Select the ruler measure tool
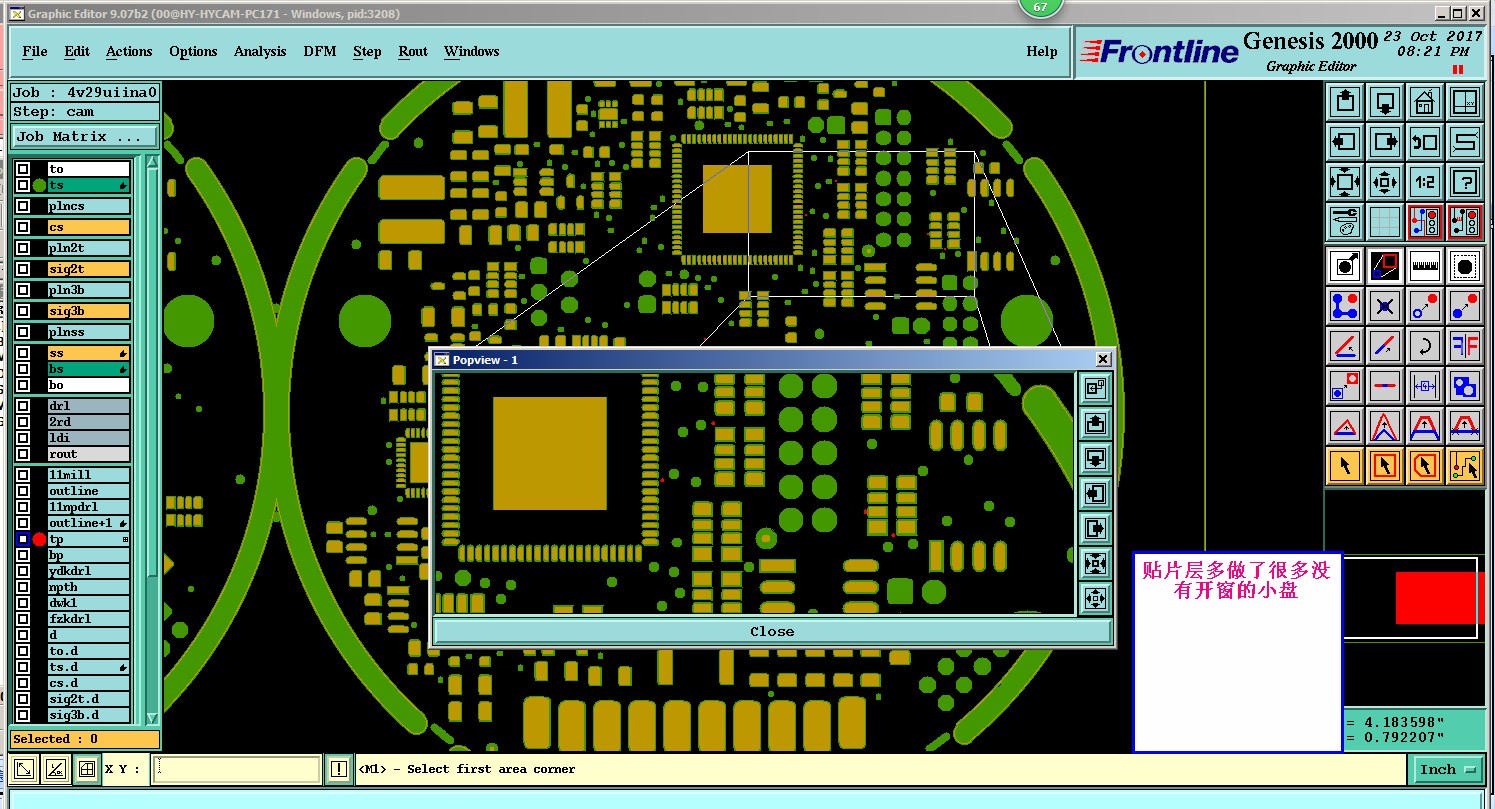1495x809 pixels. pyautogui.click(x=1425, y=266)
